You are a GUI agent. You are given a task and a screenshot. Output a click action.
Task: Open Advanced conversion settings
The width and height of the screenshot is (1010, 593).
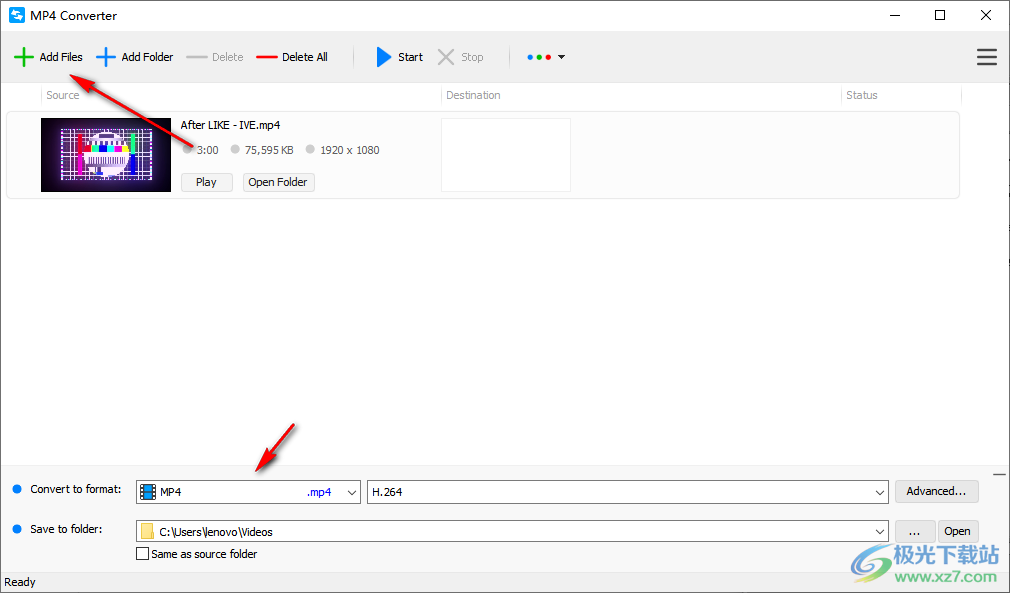coord(936,491)
